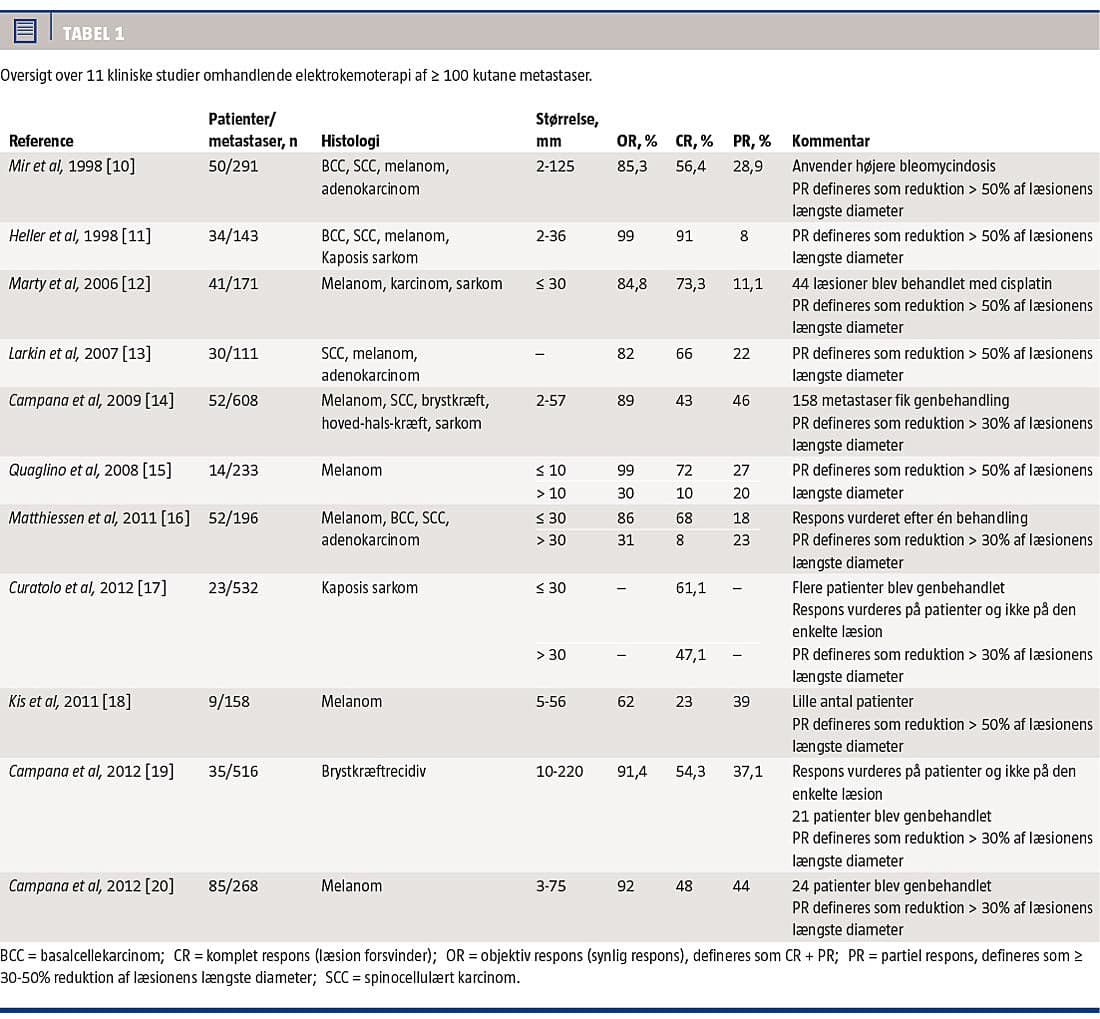The width and height of the screenshot is (1100, 1019).
Task: Click the 34/143 patients cell
Action: 233,236
